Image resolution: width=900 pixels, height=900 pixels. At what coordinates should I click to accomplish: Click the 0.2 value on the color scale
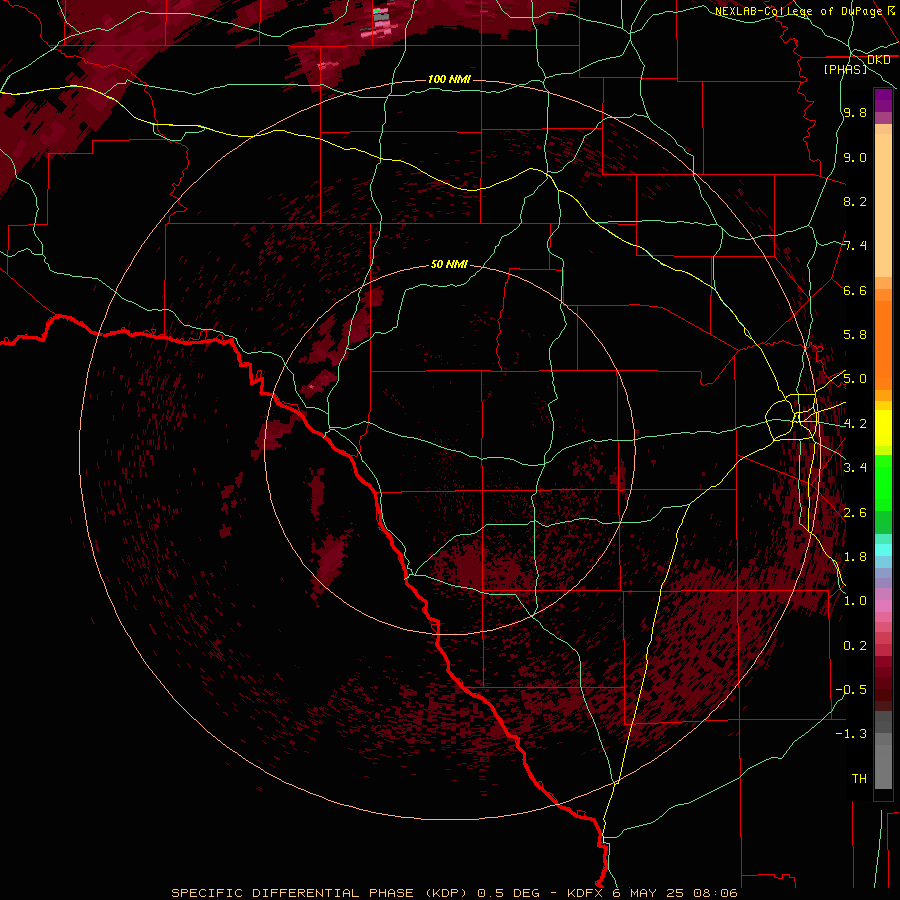[x=855, y=646]
